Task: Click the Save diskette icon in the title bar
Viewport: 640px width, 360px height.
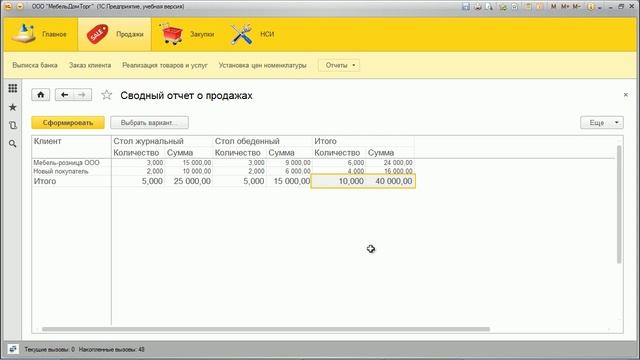Action: 466,7
